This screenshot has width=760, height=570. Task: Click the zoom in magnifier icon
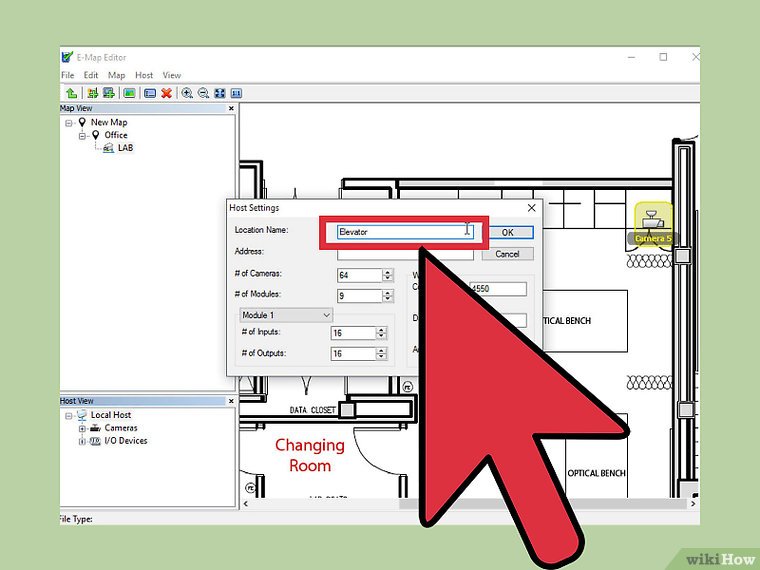[x=187, y=93]
